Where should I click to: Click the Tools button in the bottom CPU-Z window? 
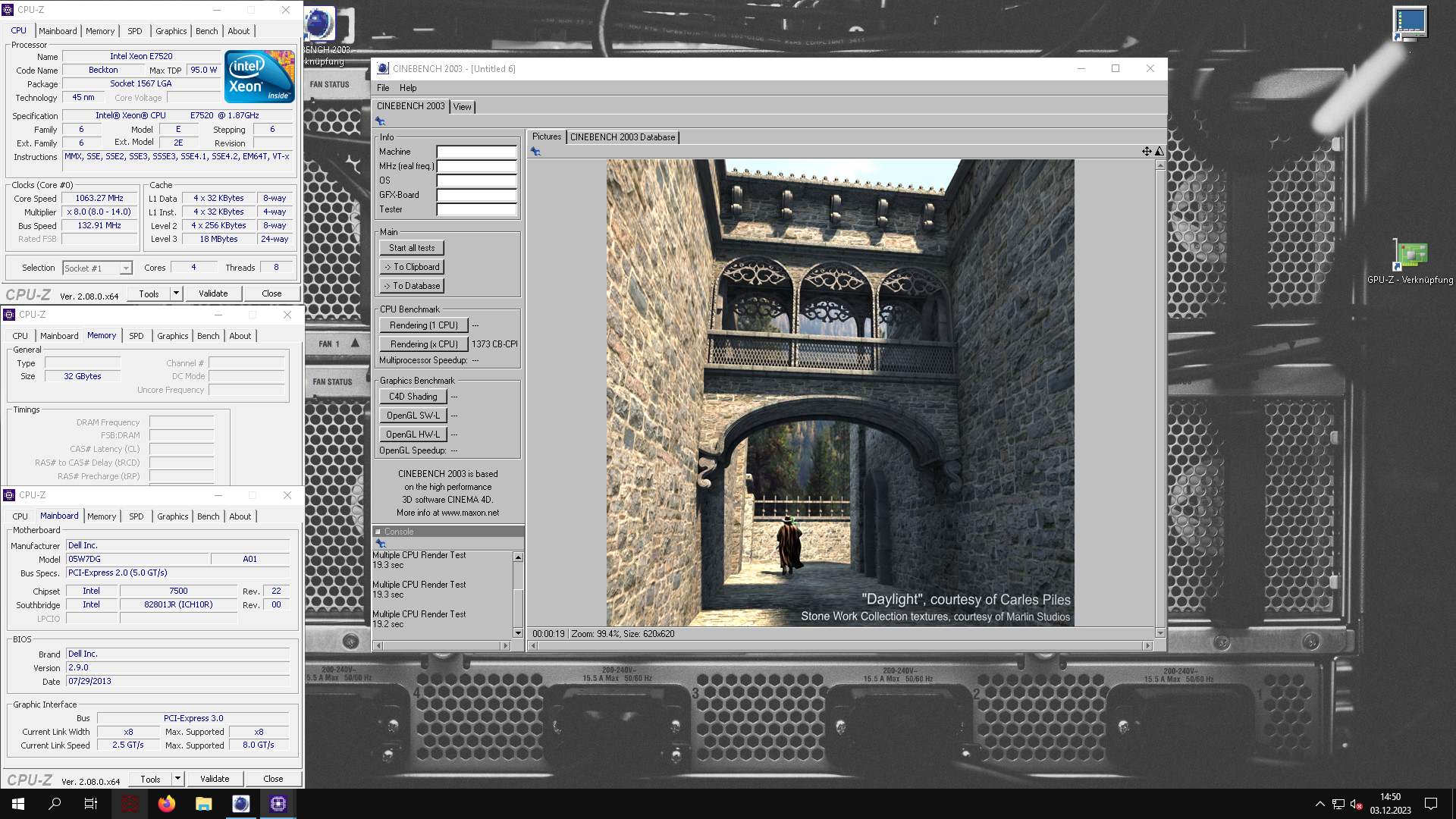click(x=150, y=779)
